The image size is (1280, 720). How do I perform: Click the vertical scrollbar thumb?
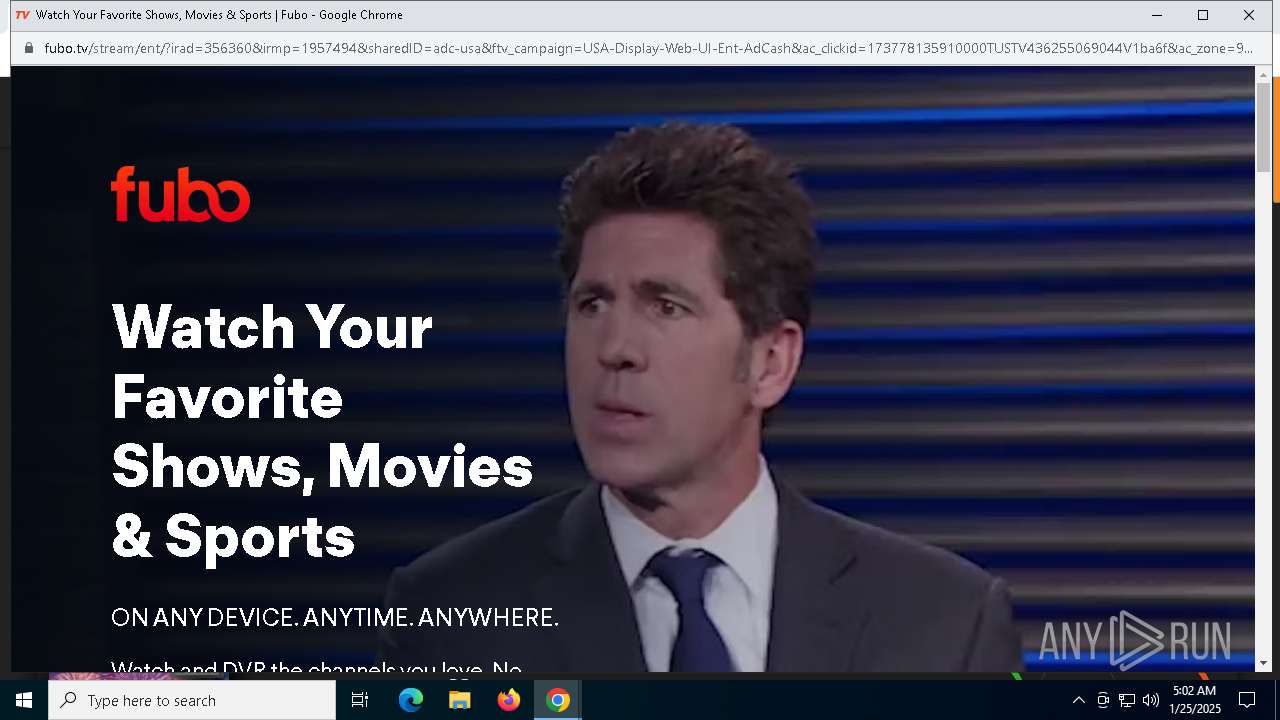[1264, 127]
